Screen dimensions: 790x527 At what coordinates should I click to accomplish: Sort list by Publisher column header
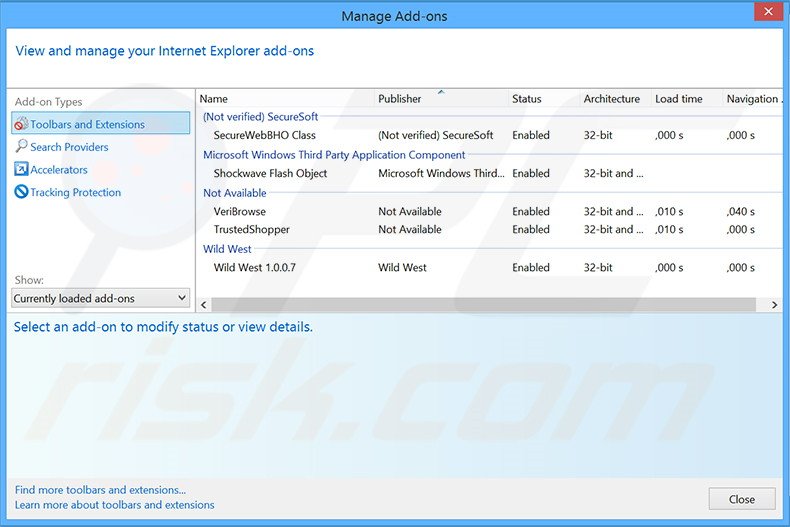[x=442, y=99]
